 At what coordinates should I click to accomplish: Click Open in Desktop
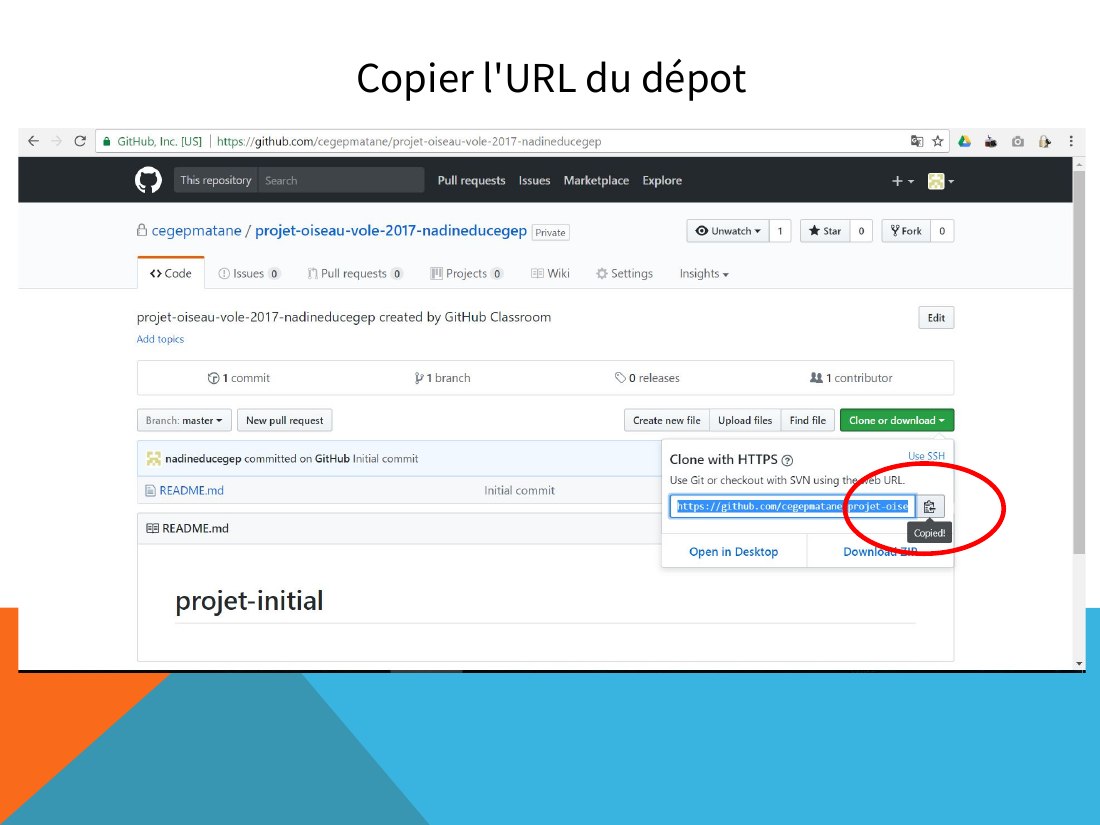[734, 551]
